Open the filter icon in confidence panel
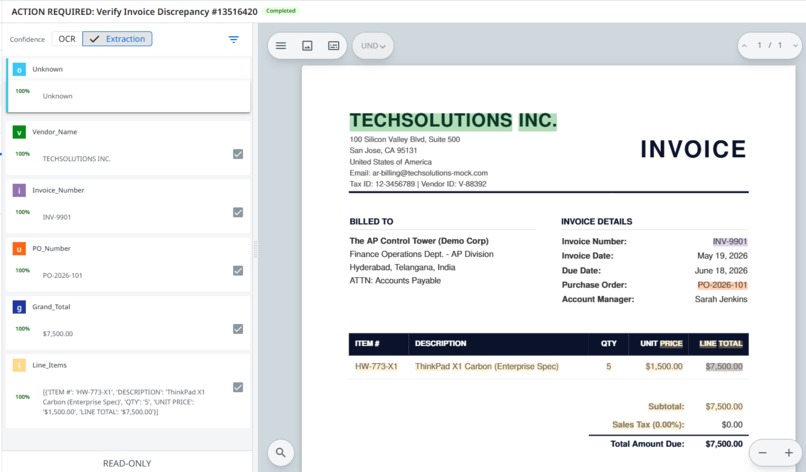The height and width of the screenshot is (472, 806). pyautogui.click(x=233, y=39)
